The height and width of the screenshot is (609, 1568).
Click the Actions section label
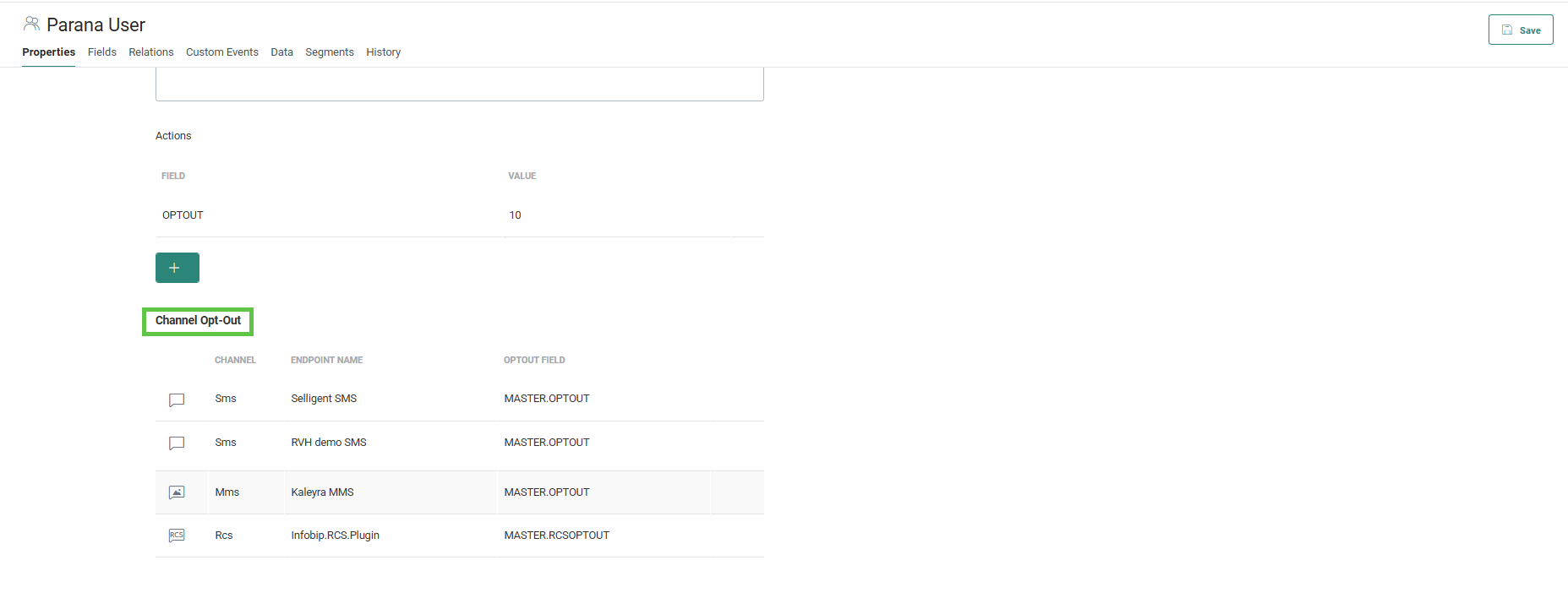[x=173, y=136]
